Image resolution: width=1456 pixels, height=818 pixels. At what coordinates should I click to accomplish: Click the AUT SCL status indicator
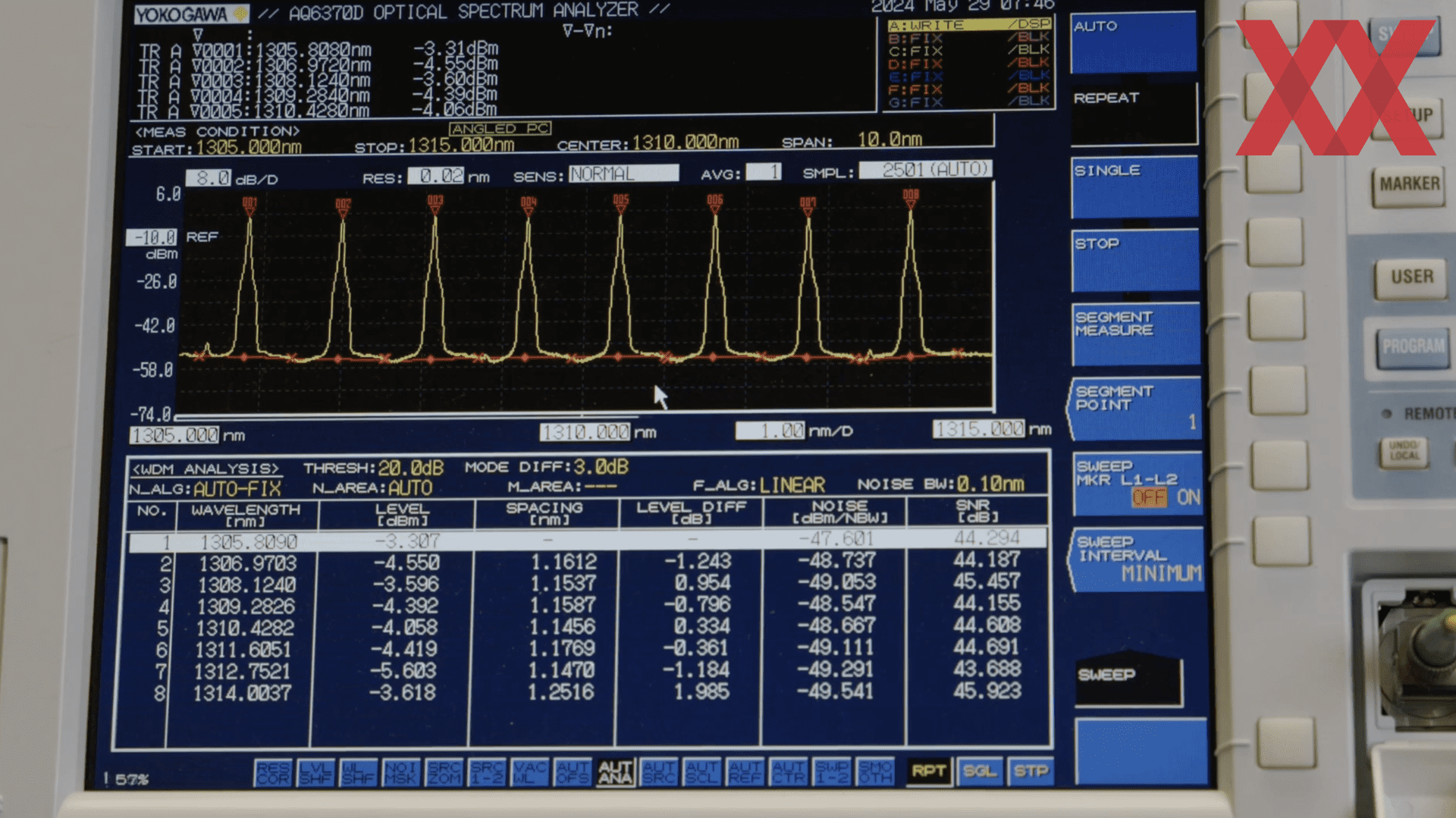702,773
